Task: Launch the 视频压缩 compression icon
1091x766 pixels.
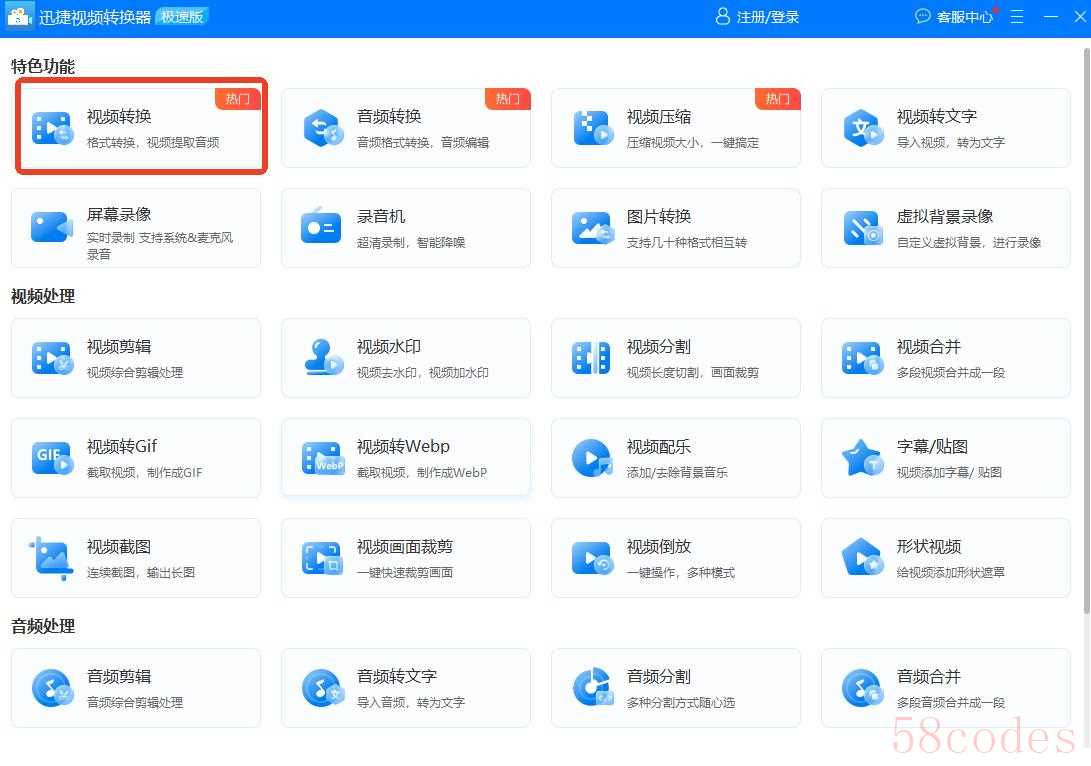Action: point(593,128)
